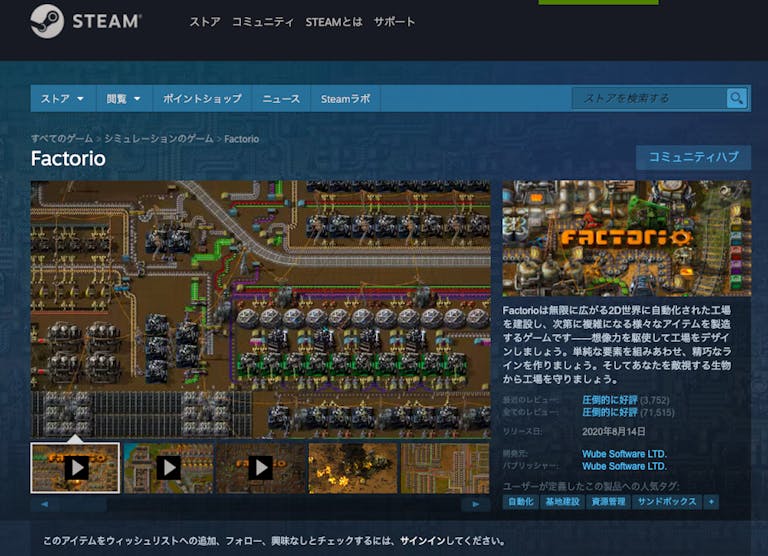Open the ストア dropdown menu
The height and width of the screenshot is (556, 768).
[62, 98]
